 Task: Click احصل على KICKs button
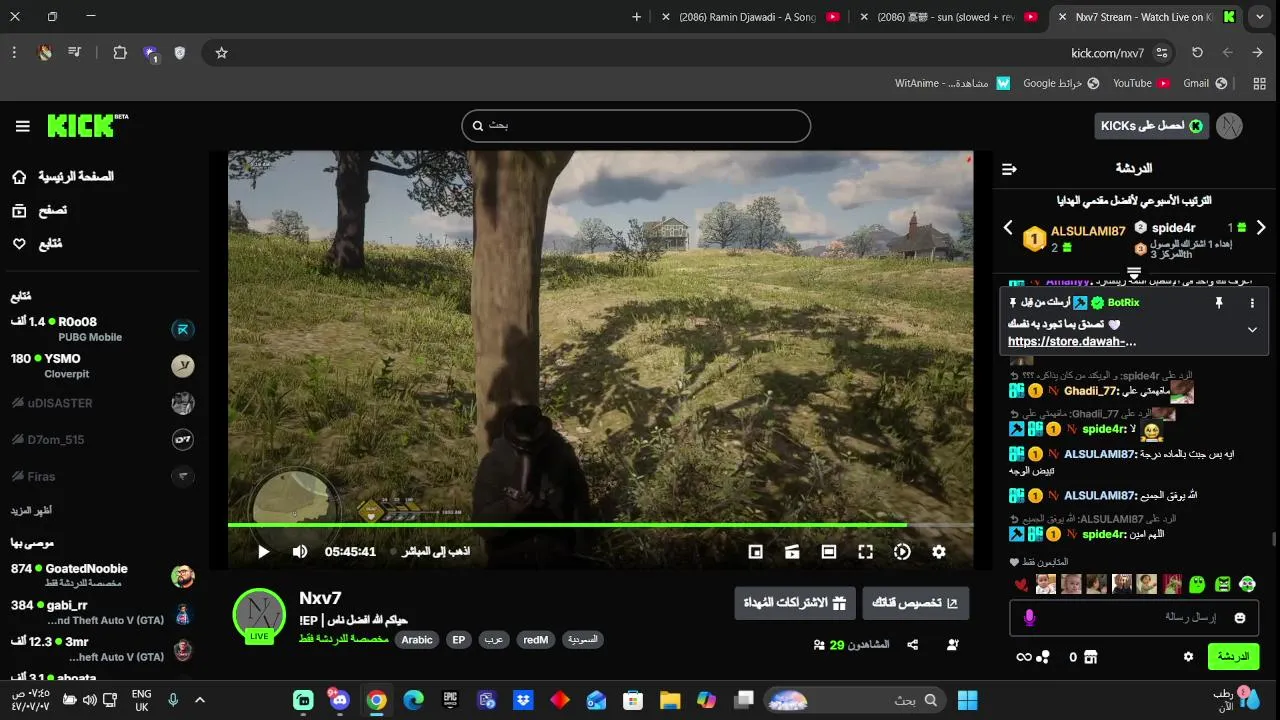click(x=1152, y=126)
